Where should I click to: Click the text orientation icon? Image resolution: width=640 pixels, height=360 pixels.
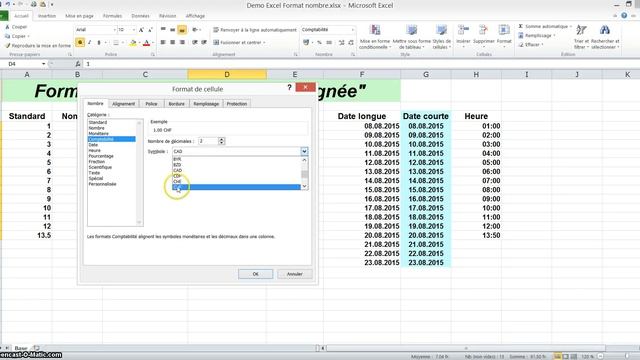pos(195,30)
